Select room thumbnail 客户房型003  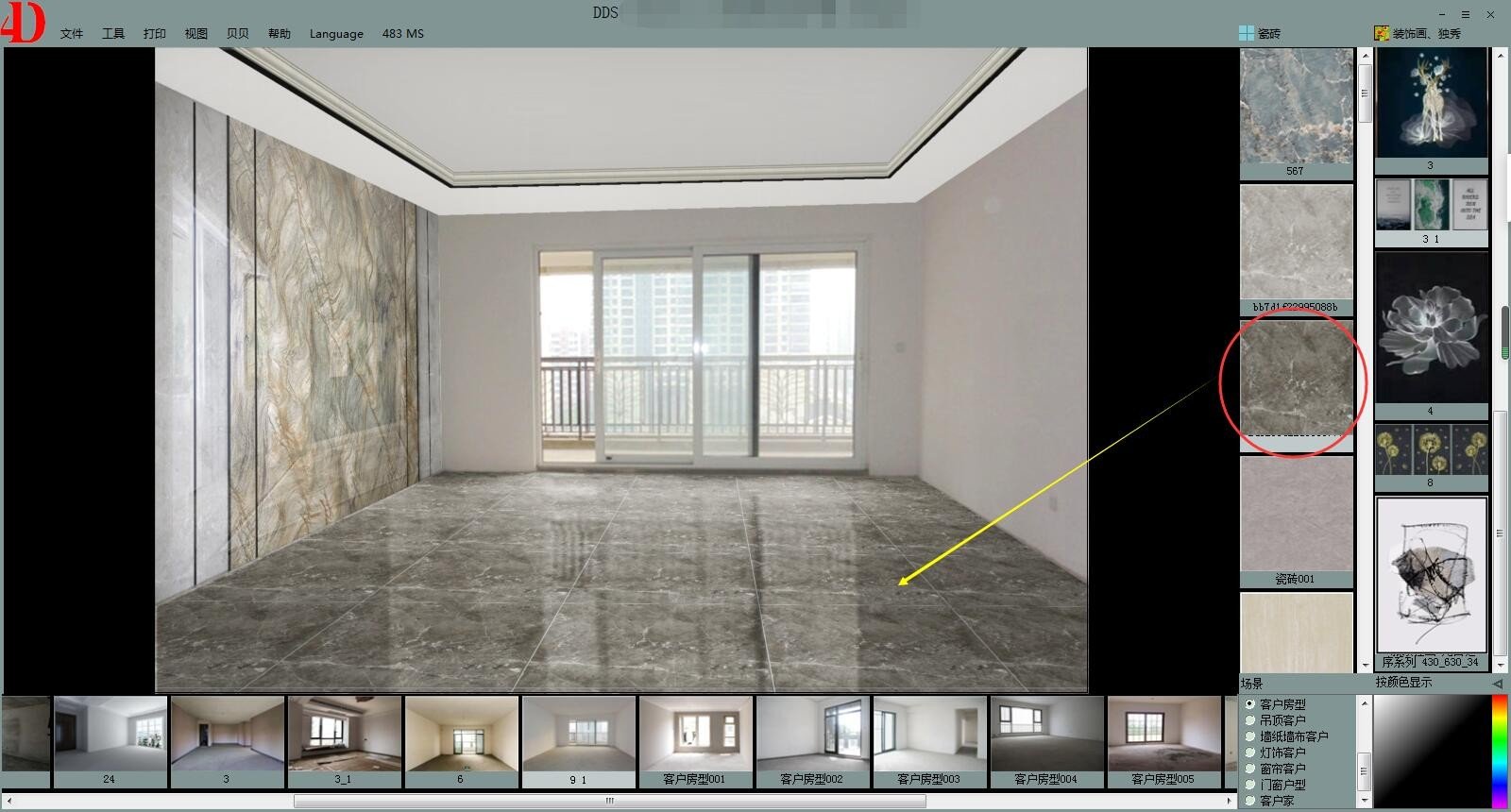click(929, 741)
